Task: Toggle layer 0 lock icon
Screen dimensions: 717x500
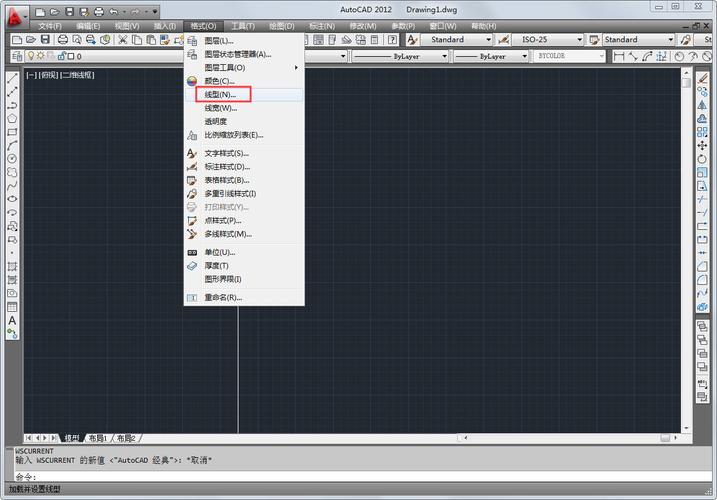Action: pyautogui.click(x=61, y=56)
